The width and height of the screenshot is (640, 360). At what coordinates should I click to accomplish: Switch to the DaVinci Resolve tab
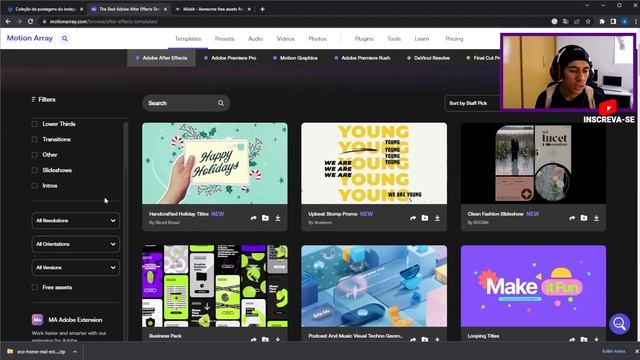[428, 58]
